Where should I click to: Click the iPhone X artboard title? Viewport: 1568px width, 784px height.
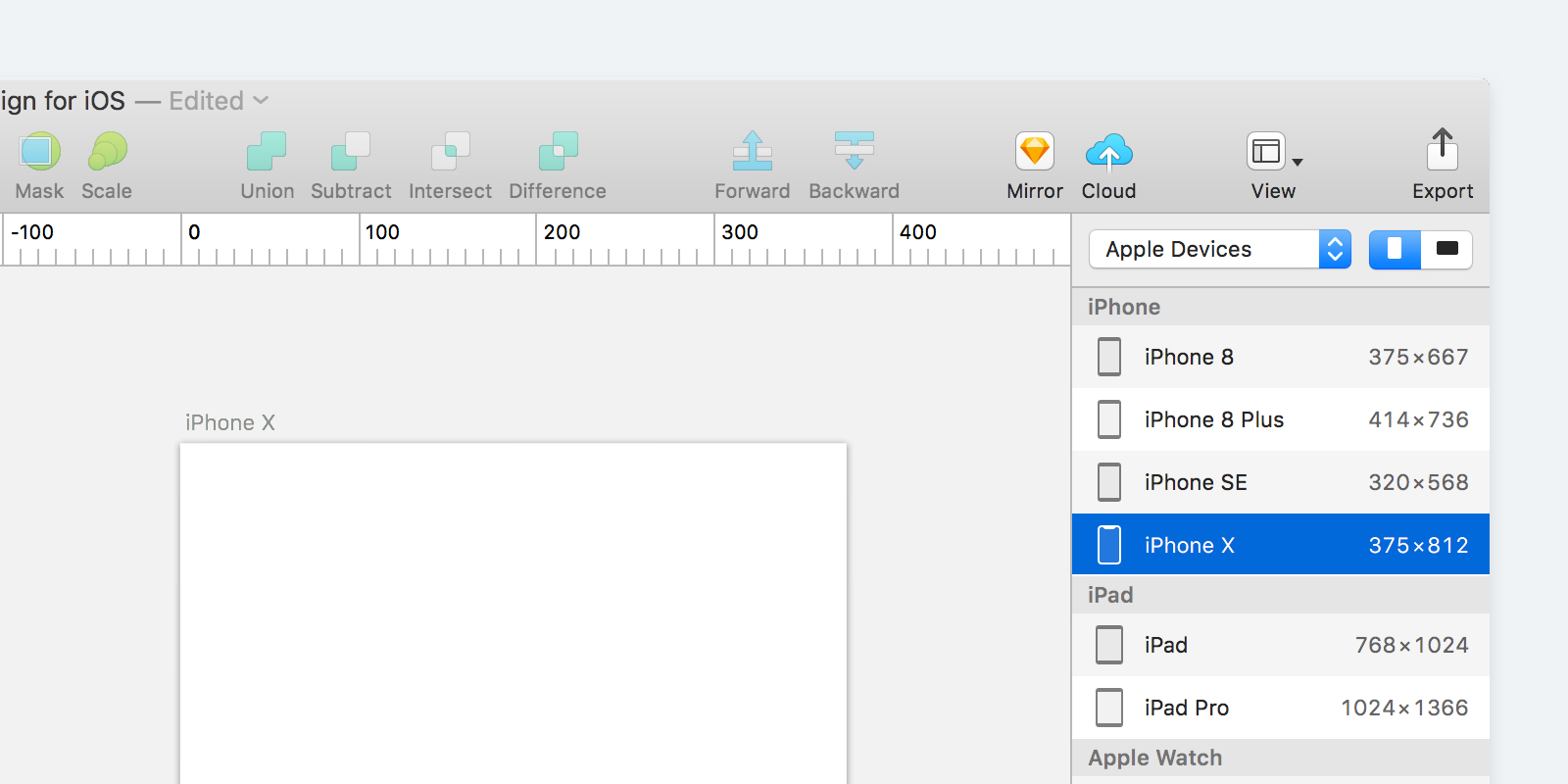click(x=230, y=422)
